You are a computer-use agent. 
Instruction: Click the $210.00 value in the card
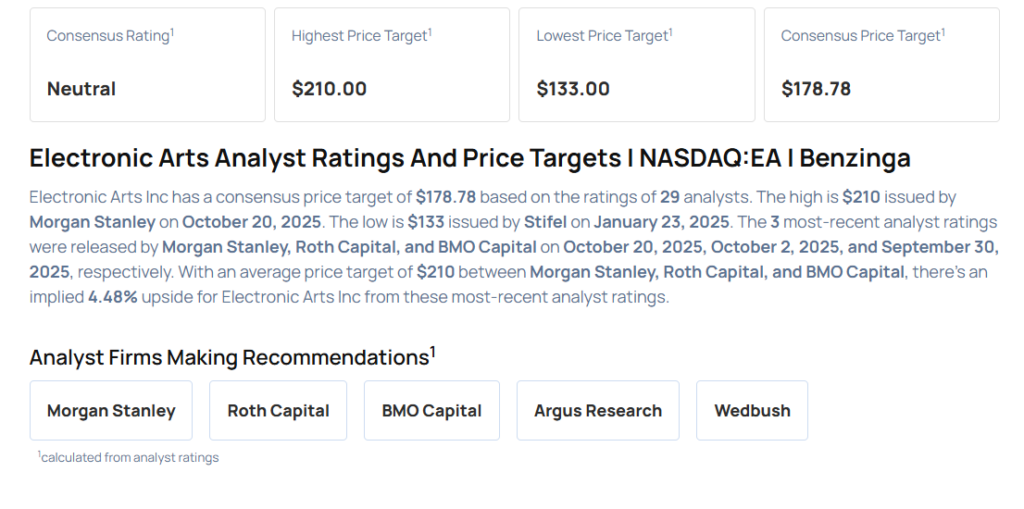point(329,89)
